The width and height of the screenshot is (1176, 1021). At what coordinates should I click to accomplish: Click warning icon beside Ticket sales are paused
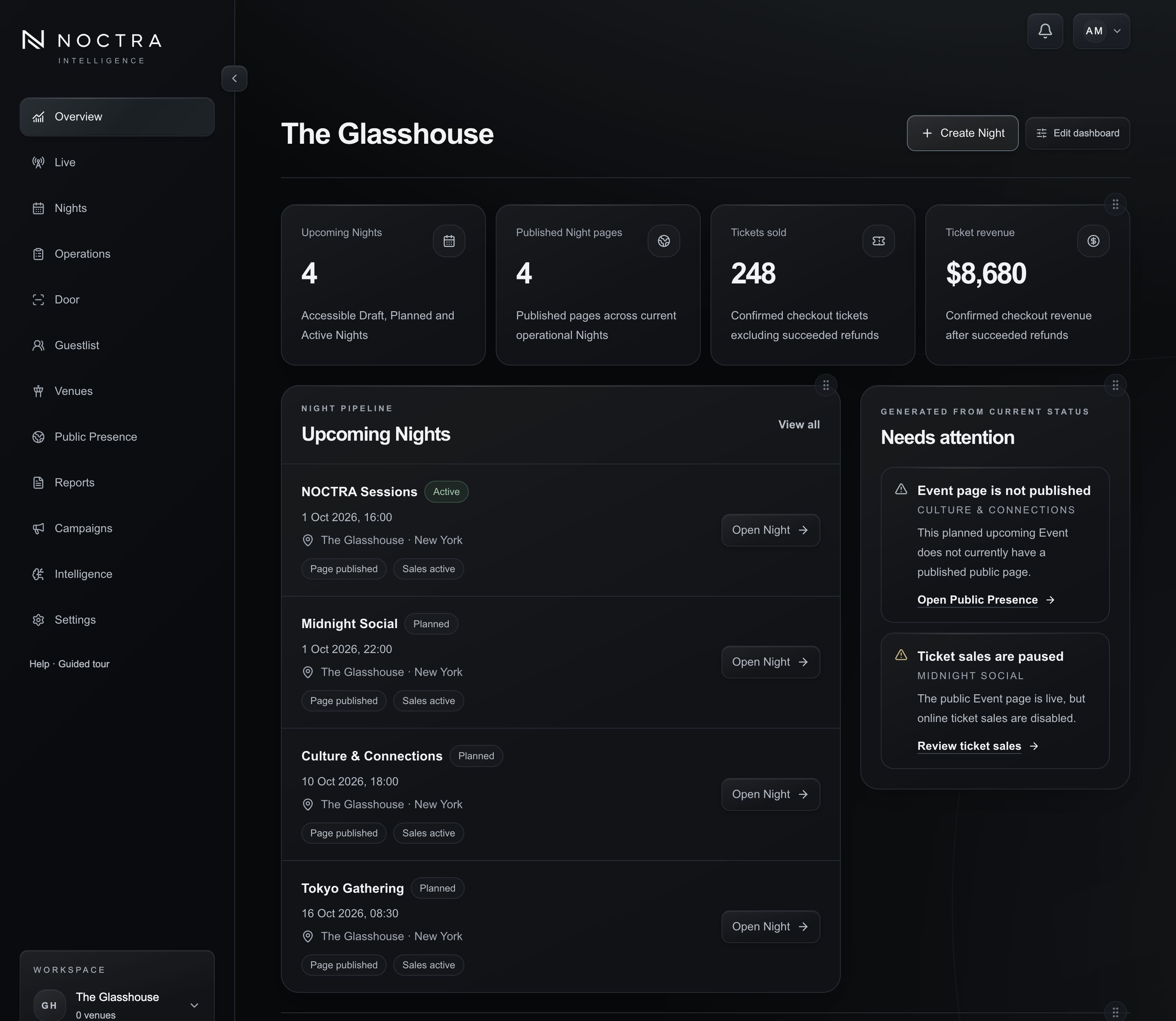tap(901, 655)
